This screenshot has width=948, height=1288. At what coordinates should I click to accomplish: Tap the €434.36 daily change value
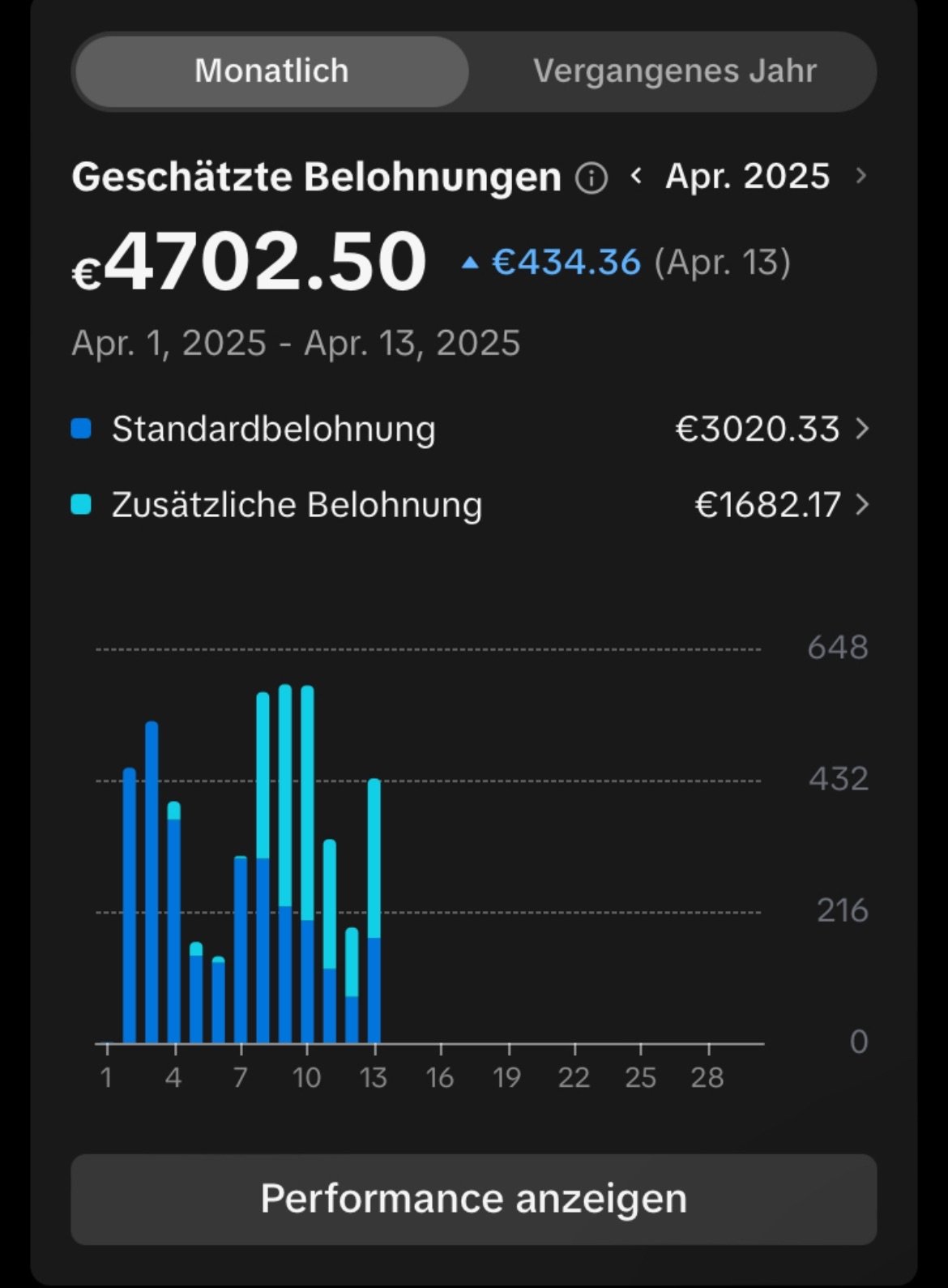click(566, 263)
